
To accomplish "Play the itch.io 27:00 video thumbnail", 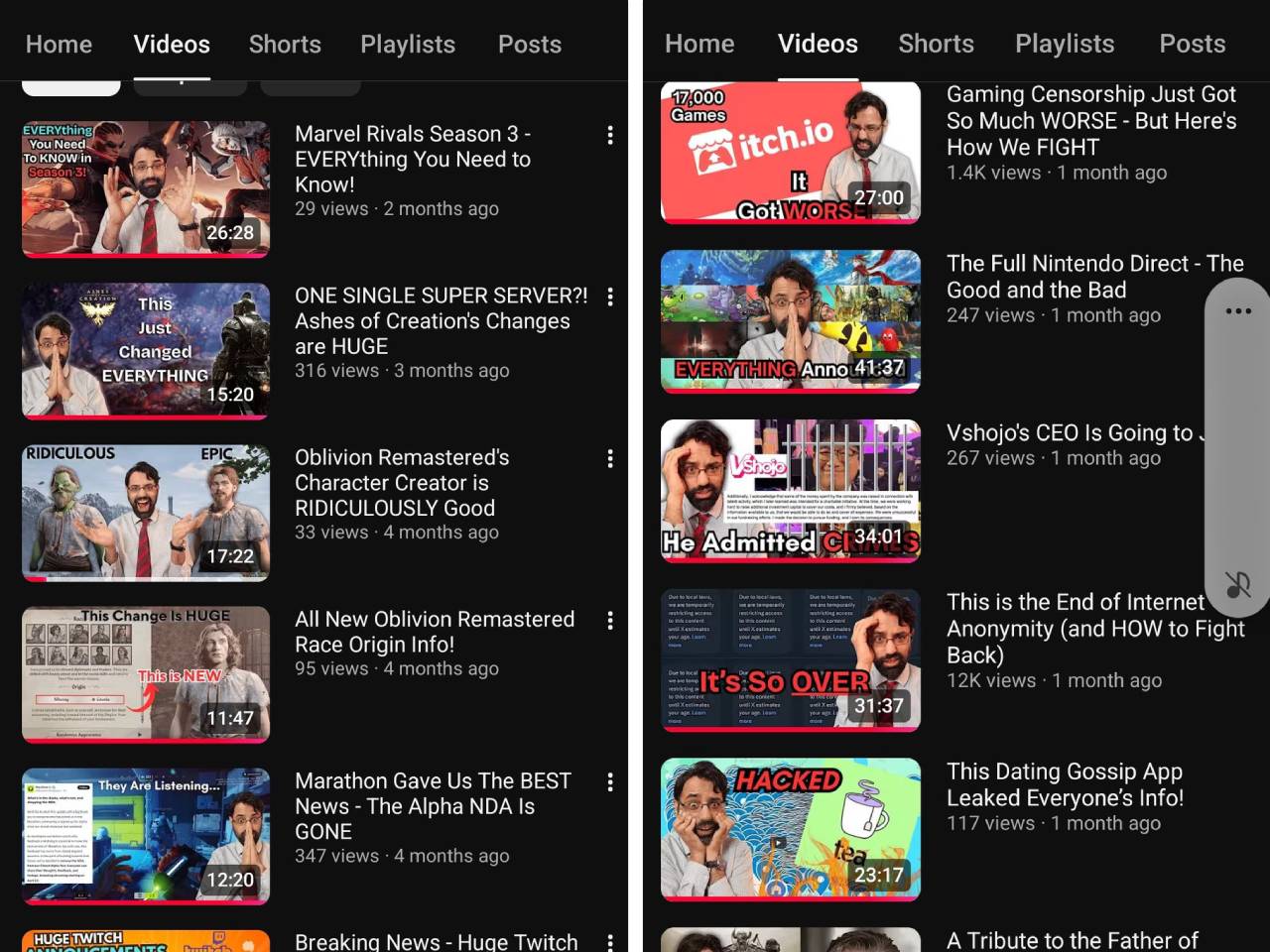I will tap(790, 153).
